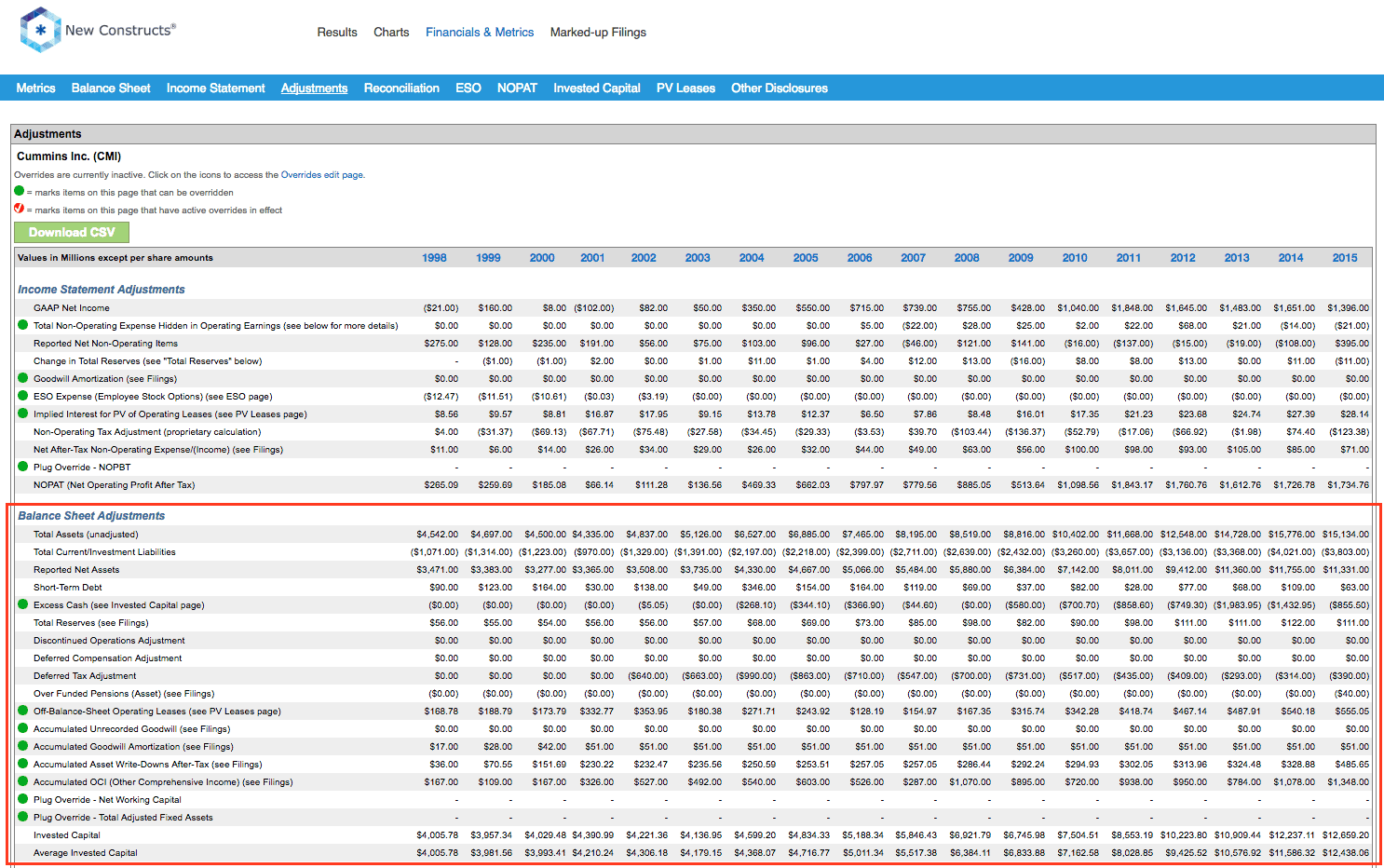
Task: Click green dot beside Accumulated OCI row
Action: pos(23,781)
